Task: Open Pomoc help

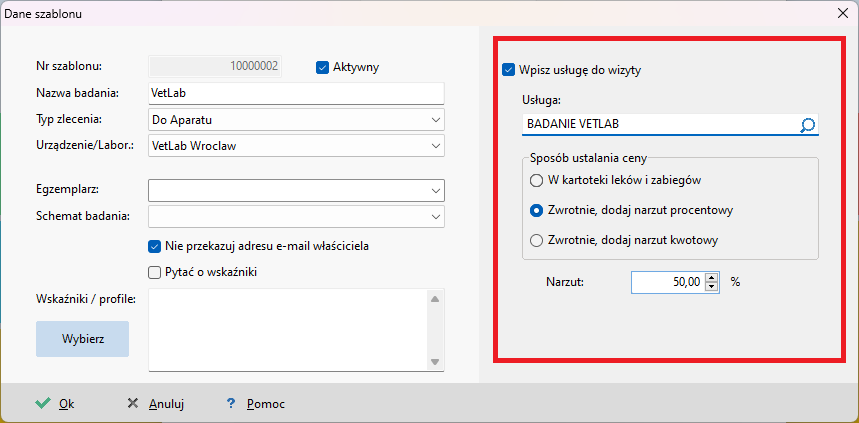Action: 256,404
